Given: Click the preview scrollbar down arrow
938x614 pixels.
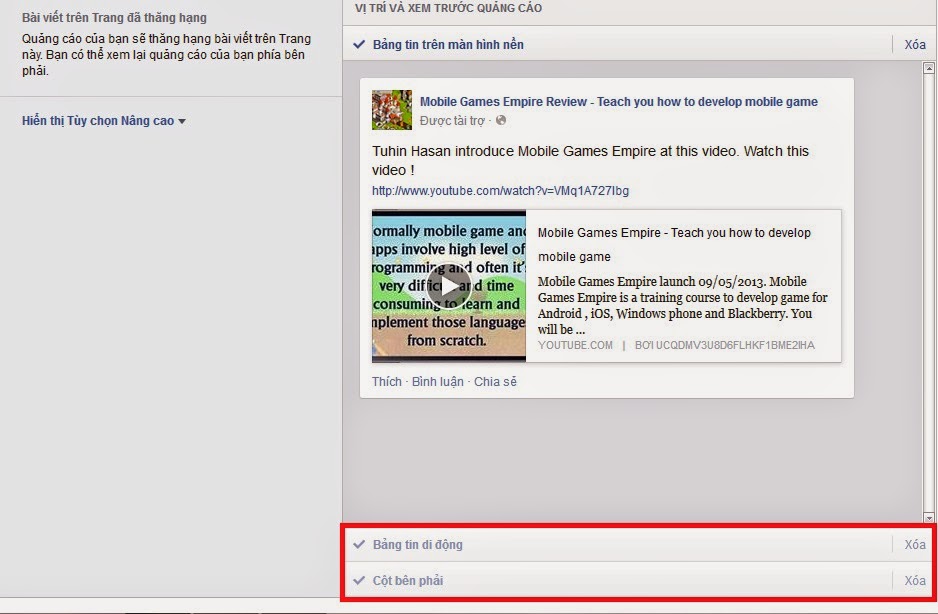Looking at the screenshot, I should pos(929,517).
